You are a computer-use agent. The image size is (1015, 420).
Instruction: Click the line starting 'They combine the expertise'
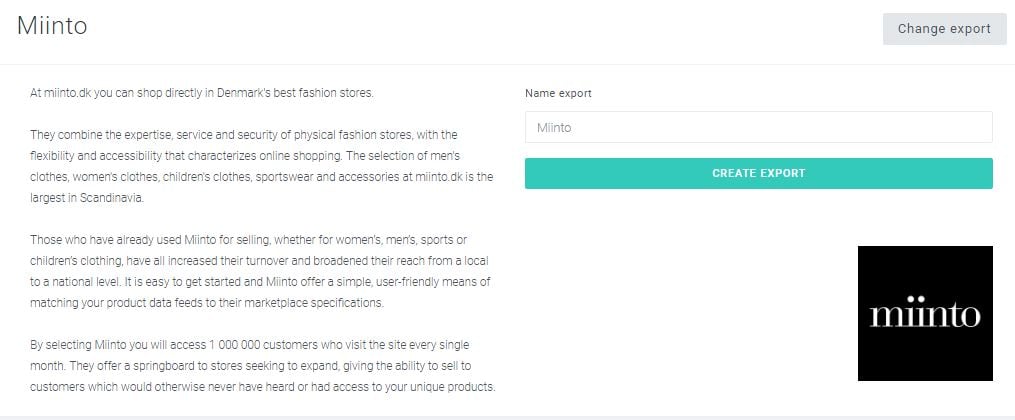tap(243, 135)
